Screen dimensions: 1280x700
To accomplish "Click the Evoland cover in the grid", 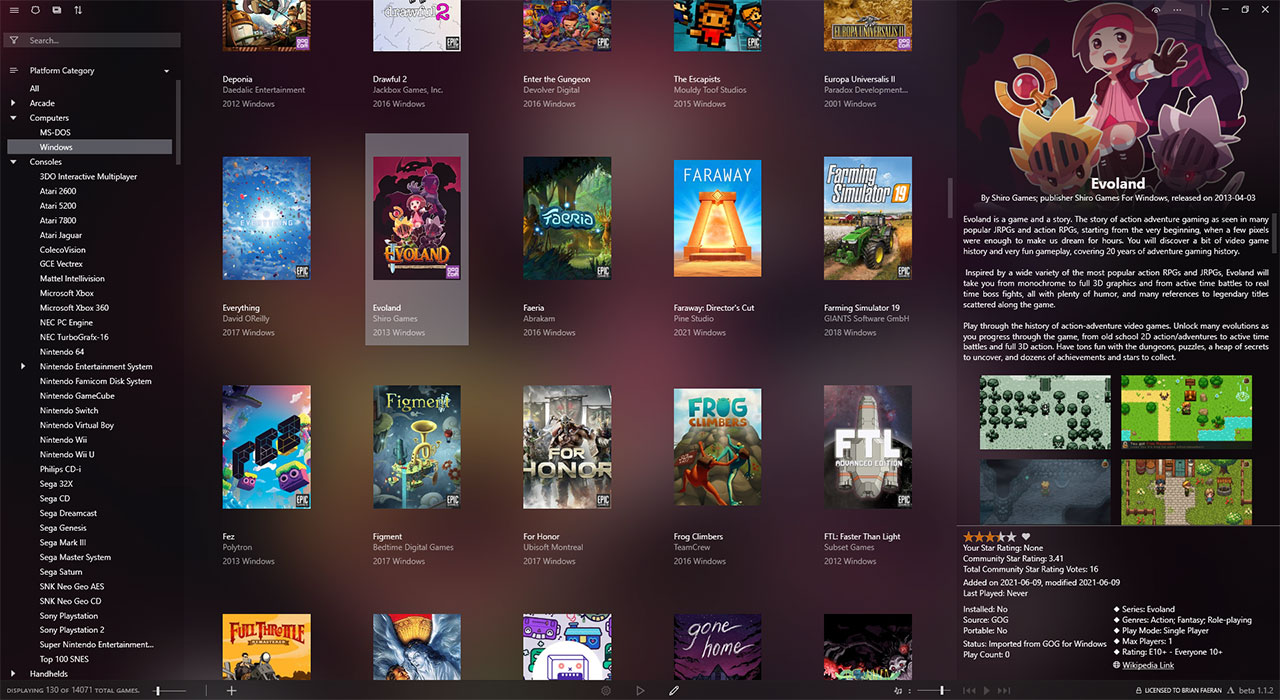I will [x=417, y=218].
